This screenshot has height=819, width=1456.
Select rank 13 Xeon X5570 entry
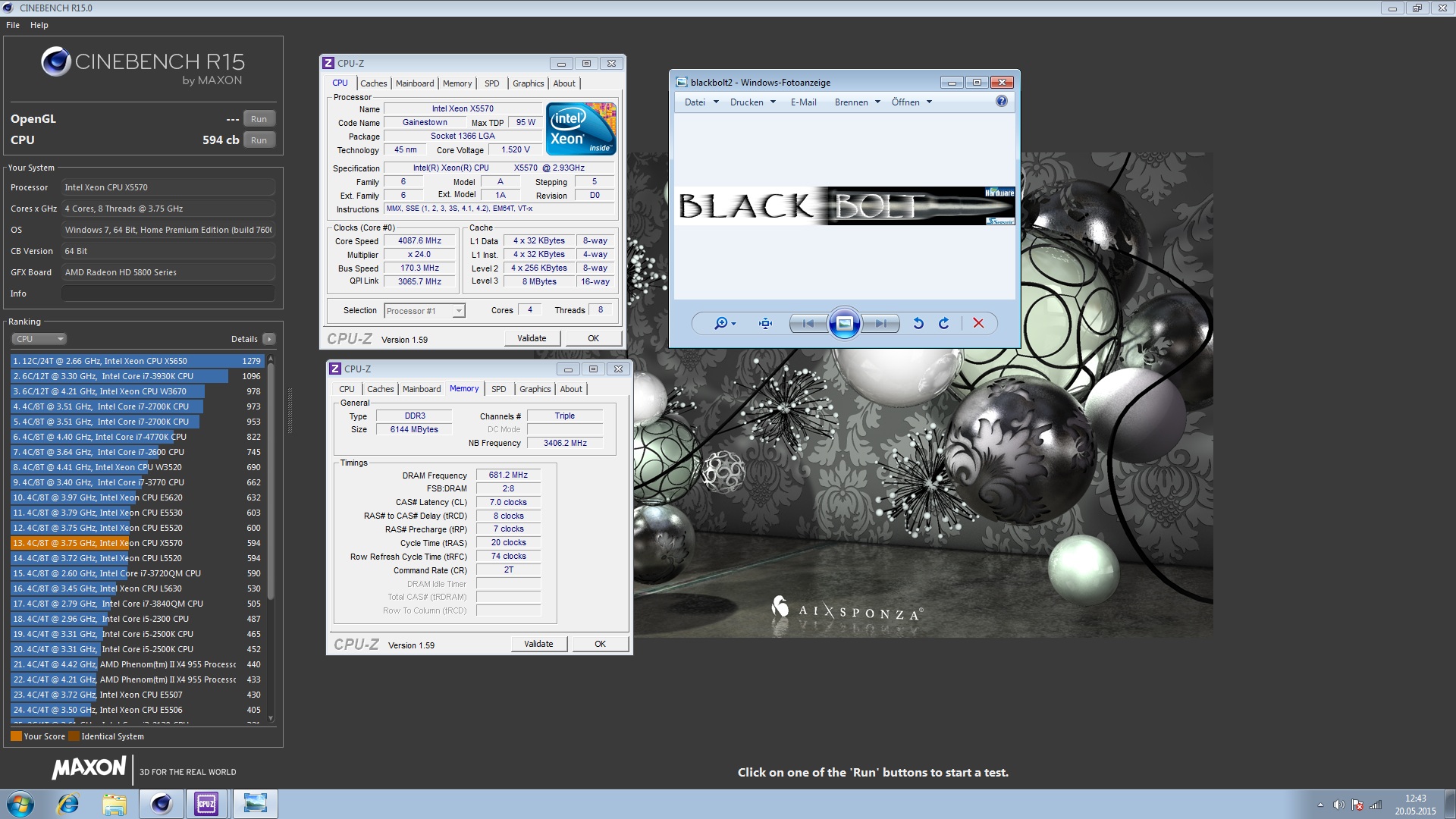click(x=136, y=543)
